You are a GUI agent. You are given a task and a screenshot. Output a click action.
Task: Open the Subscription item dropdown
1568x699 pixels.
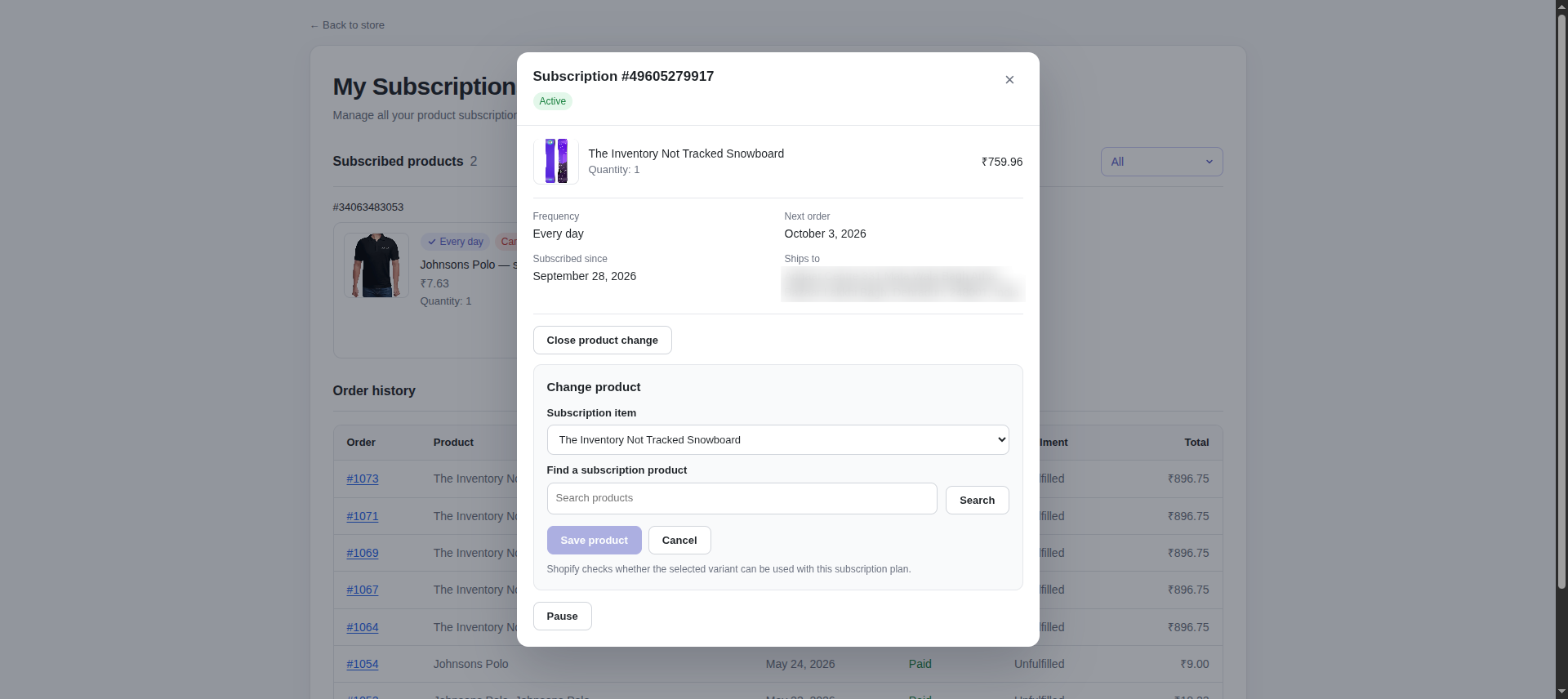point(777,440)
